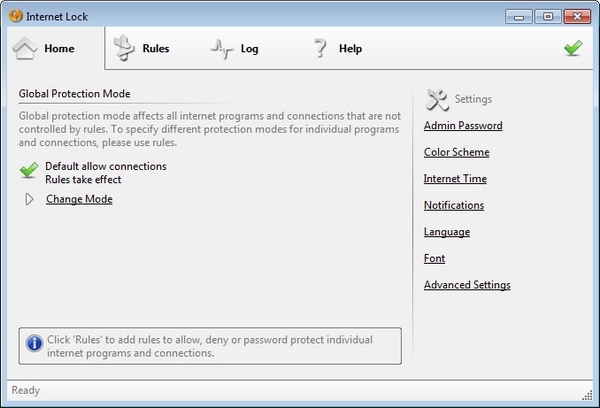Open the Notifications settings link
600x408 pixels.
point(454,205)
